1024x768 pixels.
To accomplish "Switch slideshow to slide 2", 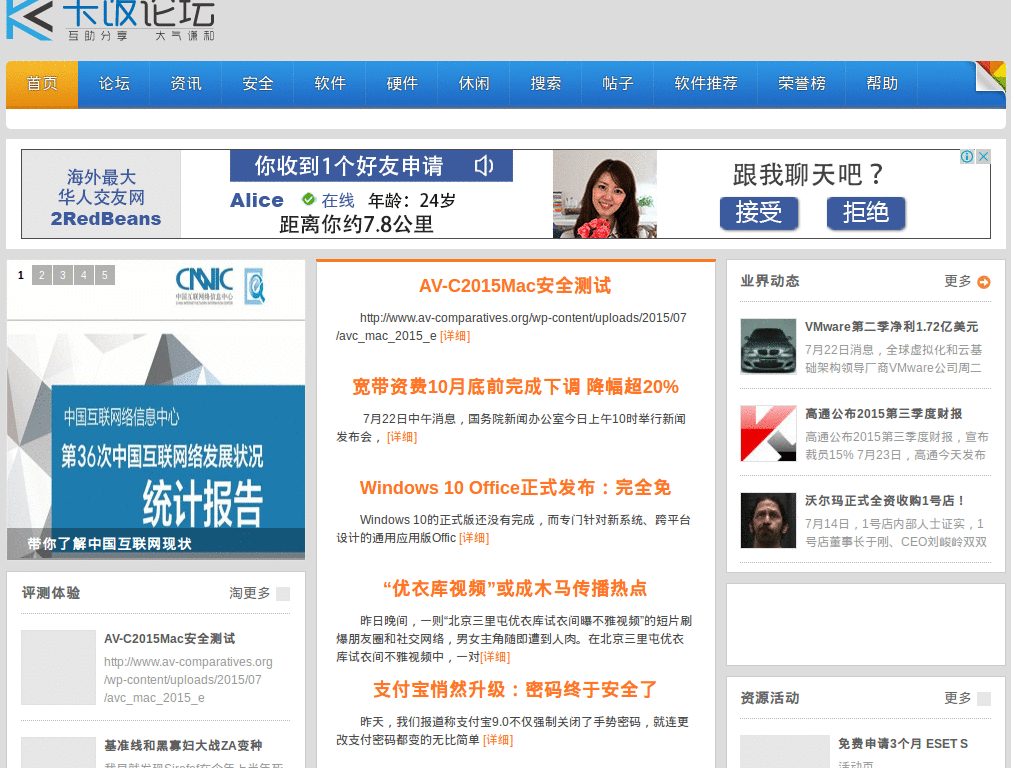I will click(42, 275).
